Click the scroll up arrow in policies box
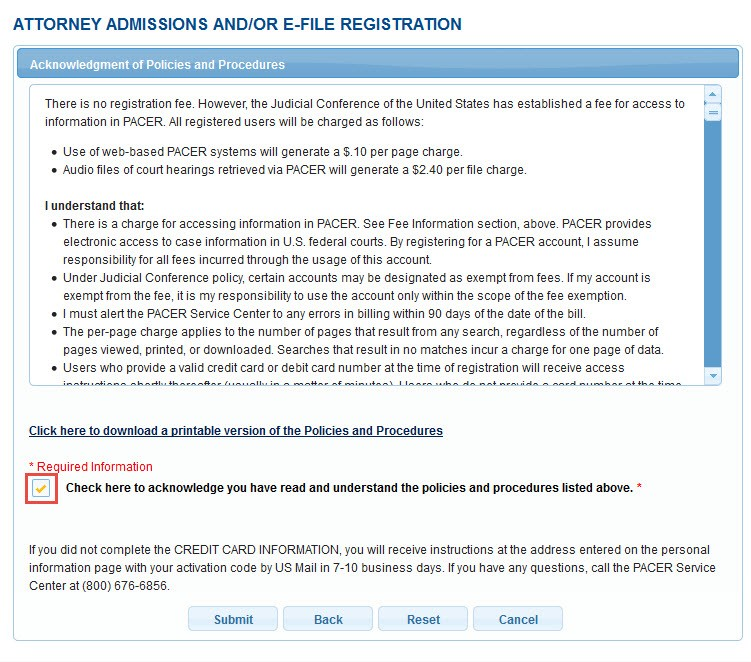This screenshot has height=662, width=751. coord(713,96)
